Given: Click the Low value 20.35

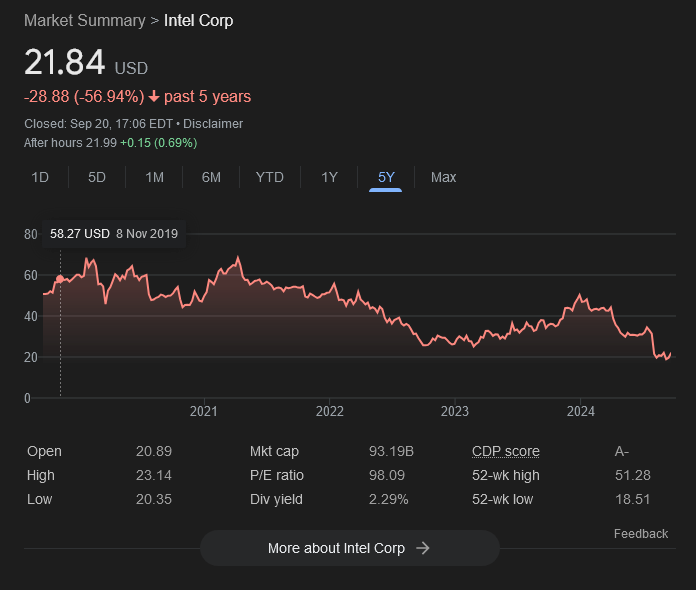Looking at the screenshot, I should tap(154, 499).
